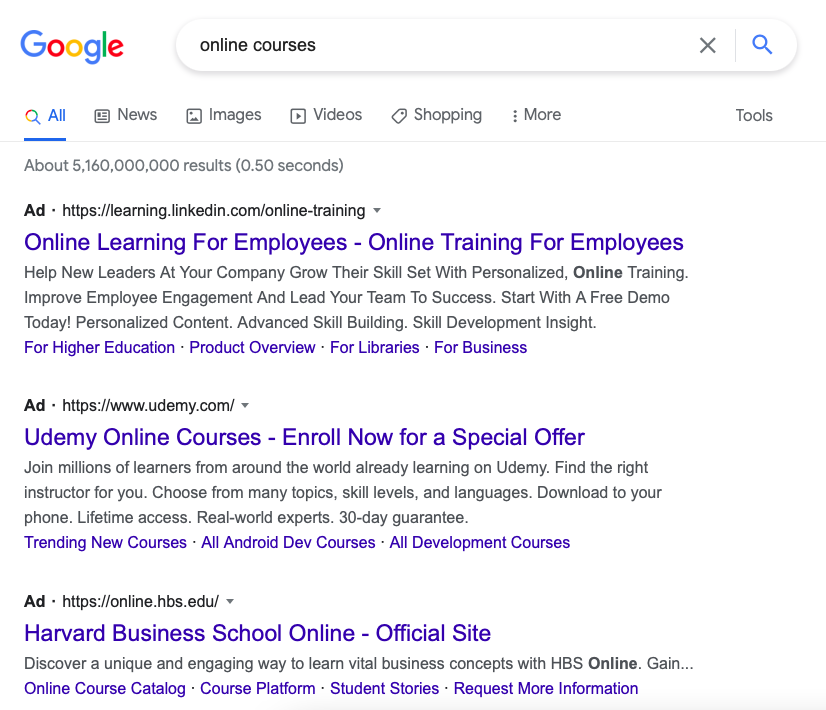826x710 pixels.
Task: Clear the search box with the X icon
Action: coord(707,45)
